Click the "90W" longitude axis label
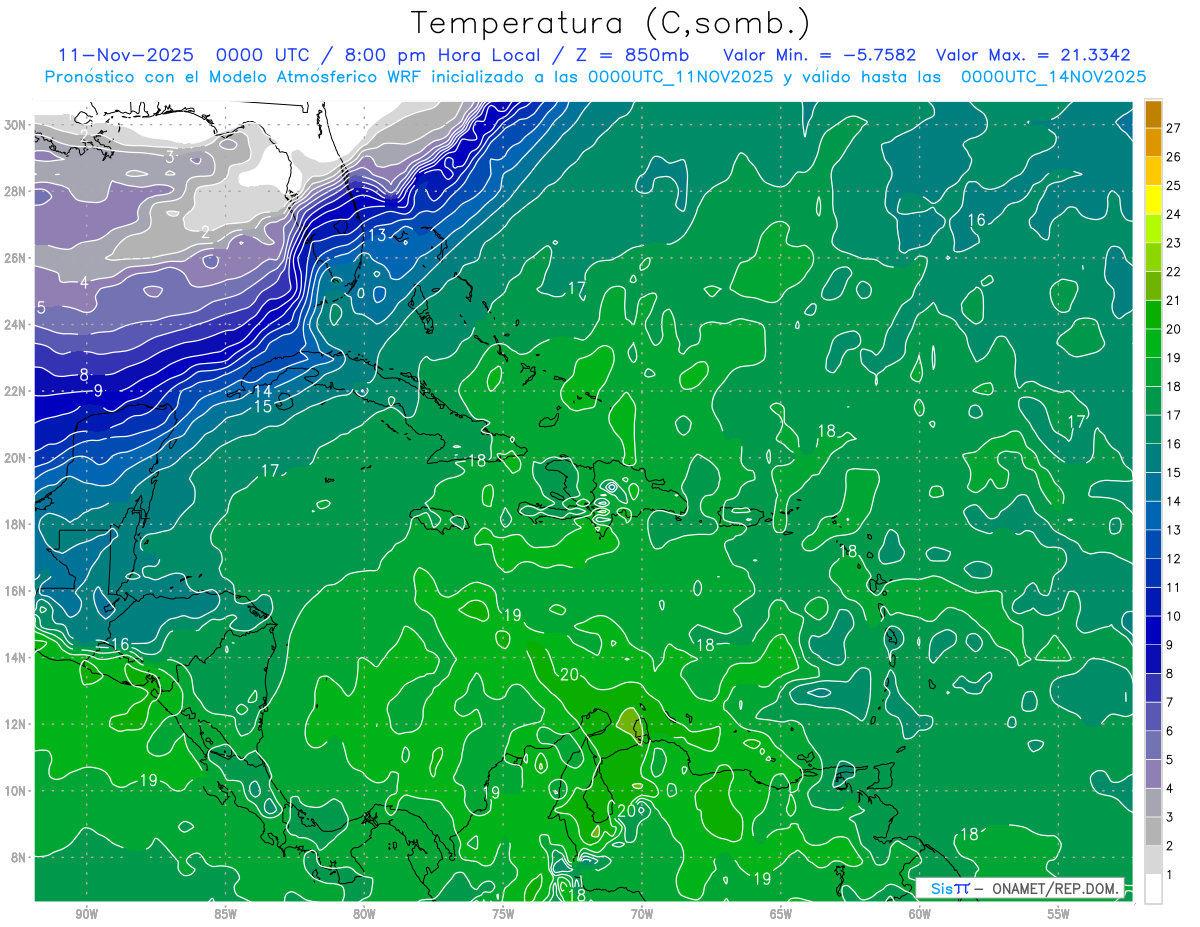 tap(86, 915)
